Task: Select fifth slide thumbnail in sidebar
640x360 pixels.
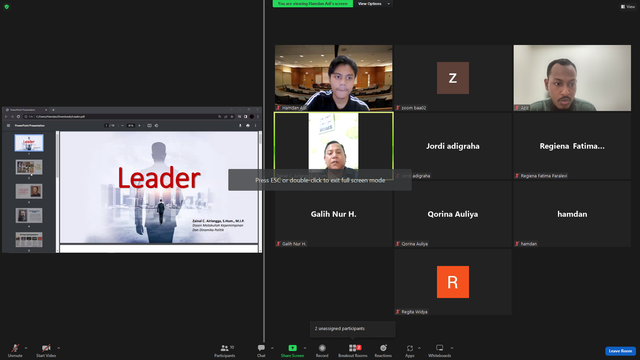Action: 29,240
